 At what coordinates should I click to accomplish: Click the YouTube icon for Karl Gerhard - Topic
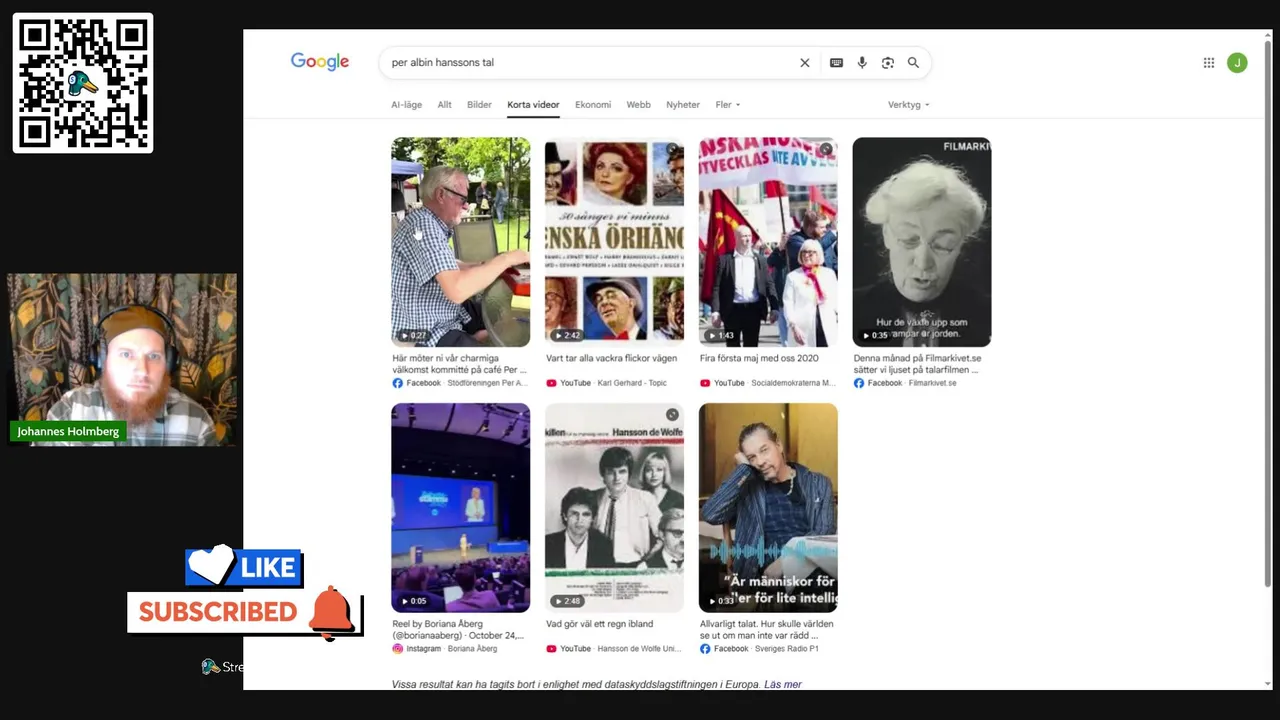click(551, 383)
